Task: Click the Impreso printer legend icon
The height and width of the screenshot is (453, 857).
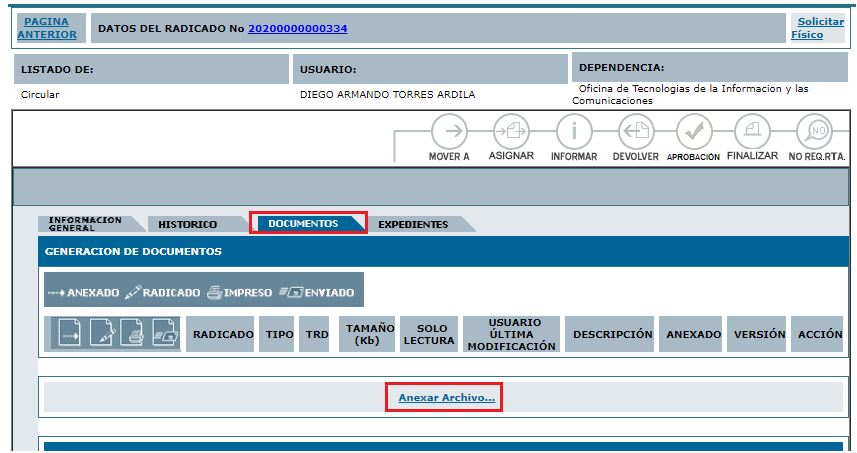Action: [x=214, y=293]
